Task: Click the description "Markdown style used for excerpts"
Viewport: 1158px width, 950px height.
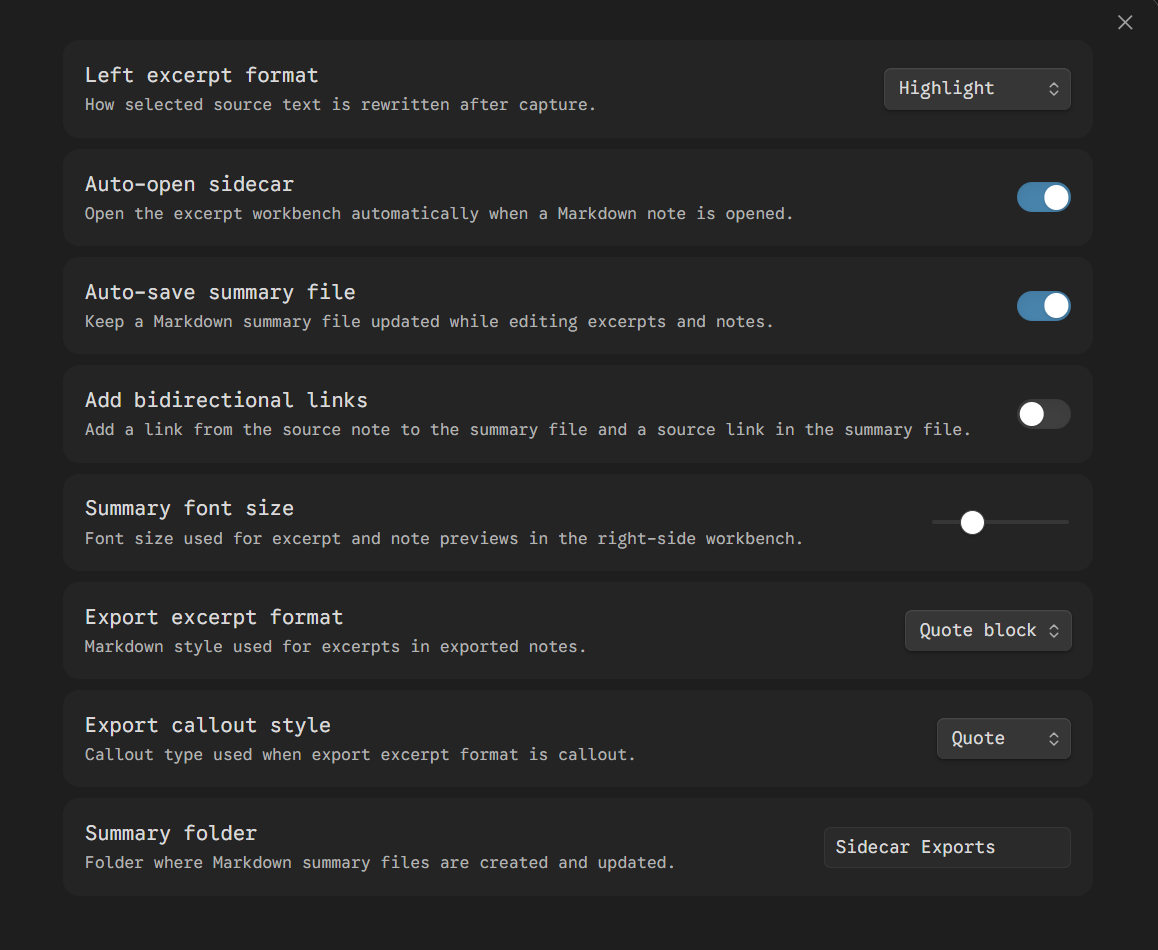Action: (335, 646)
